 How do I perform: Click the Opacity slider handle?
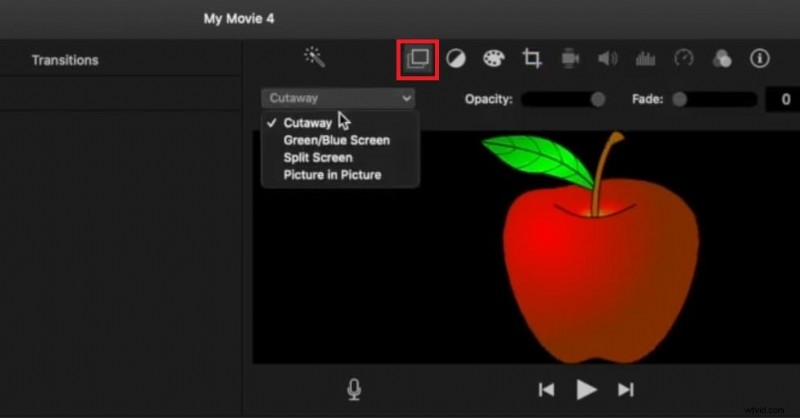pos(598,99)
